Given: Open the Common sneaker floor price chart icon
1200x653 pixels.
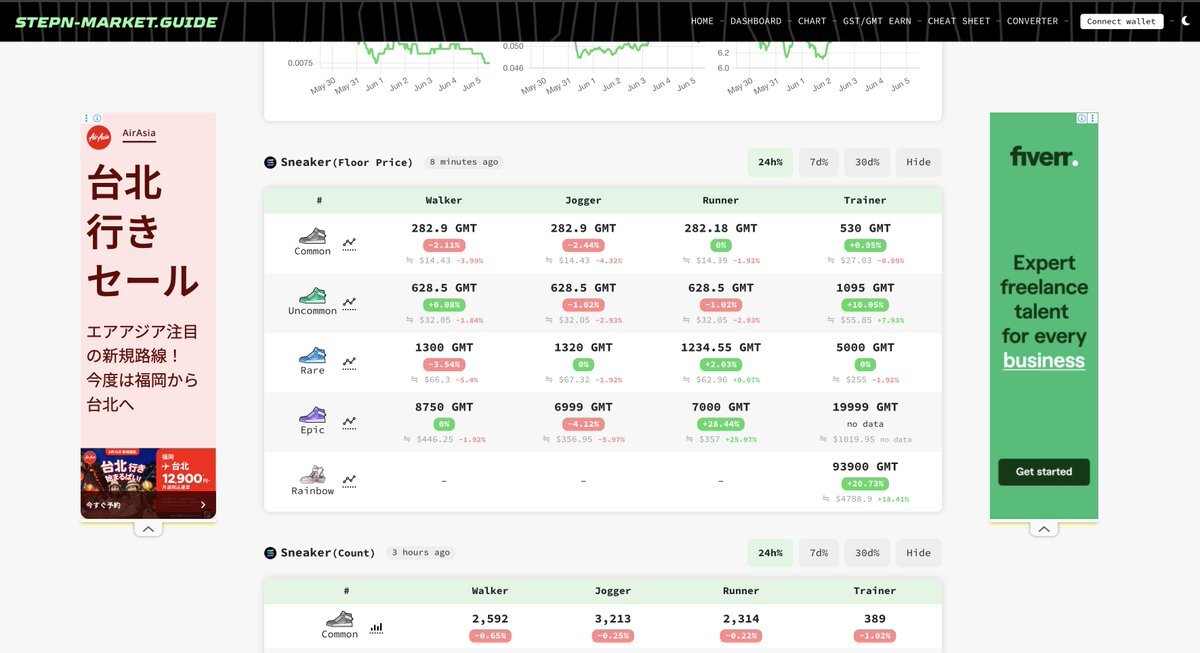Looking at the screenshot, I should tap(349, 243).
